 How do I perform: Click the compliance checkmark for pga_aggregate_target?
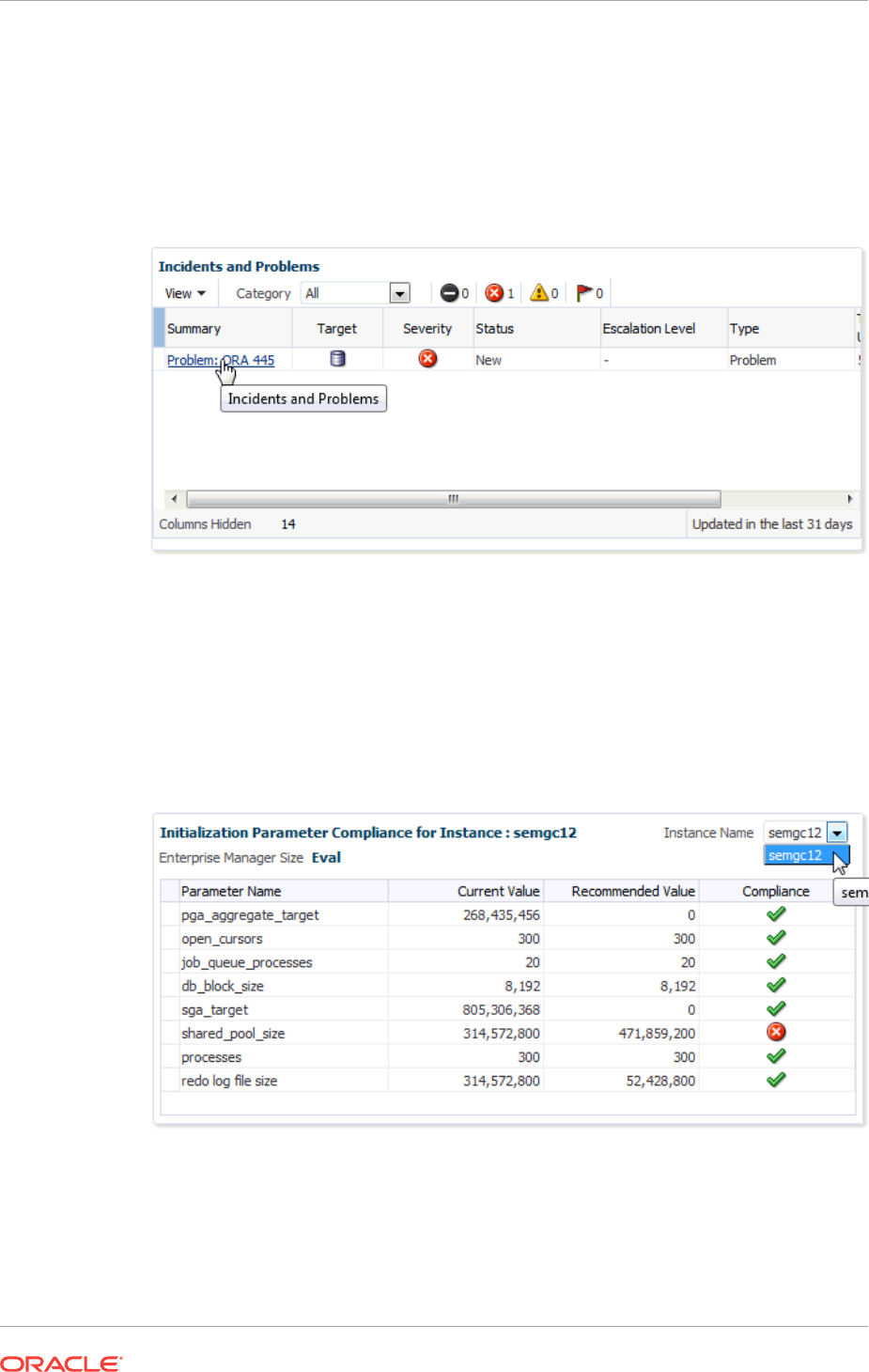pos(776,914)
